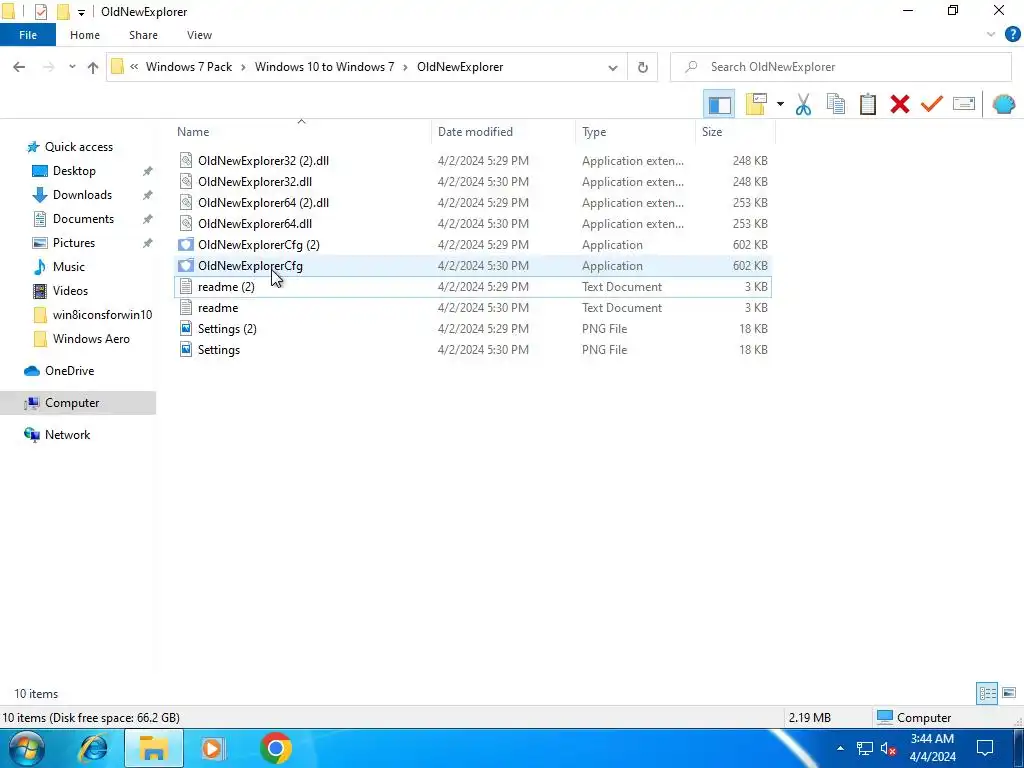1024x768 pixels.
Task: Select the OldNewExplorerCfg application name
Action: pos(250,266)
